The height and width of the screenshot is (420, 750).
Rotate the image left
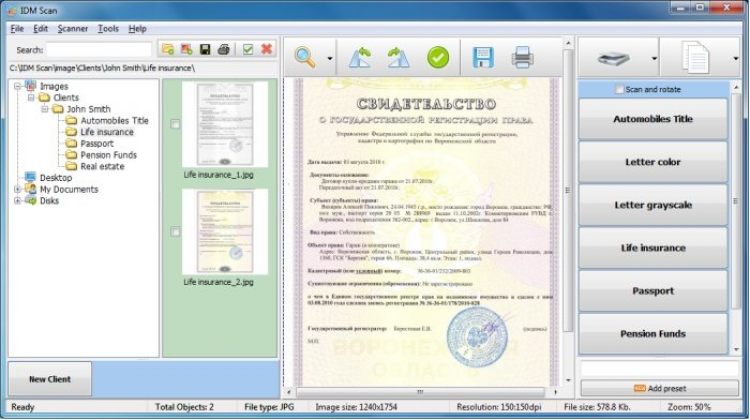point(360,58)
